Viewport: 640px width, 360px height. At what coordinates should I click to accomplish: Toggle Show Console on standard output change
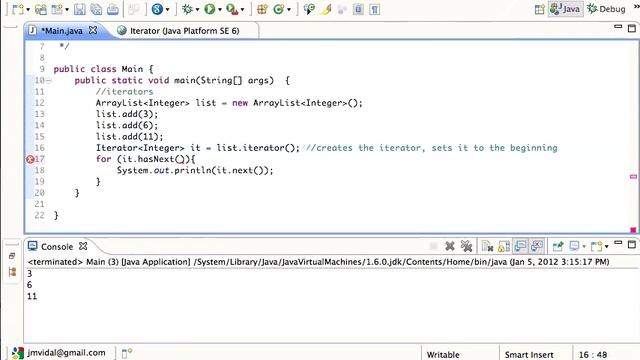pos(520,246)
